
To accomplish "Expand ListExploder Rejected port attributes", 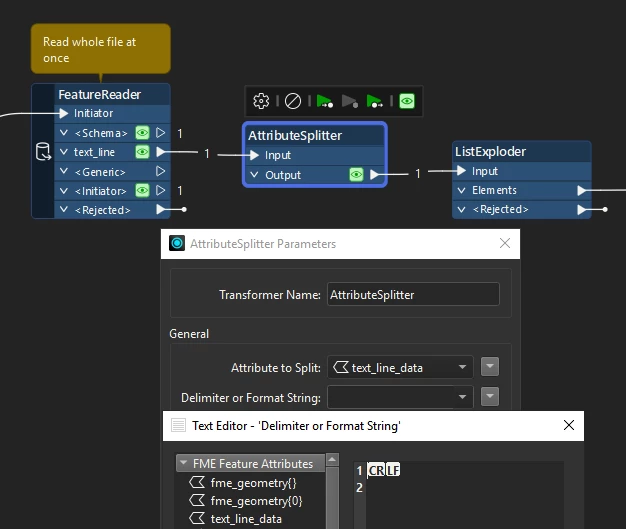I will [x=462, y=209].
